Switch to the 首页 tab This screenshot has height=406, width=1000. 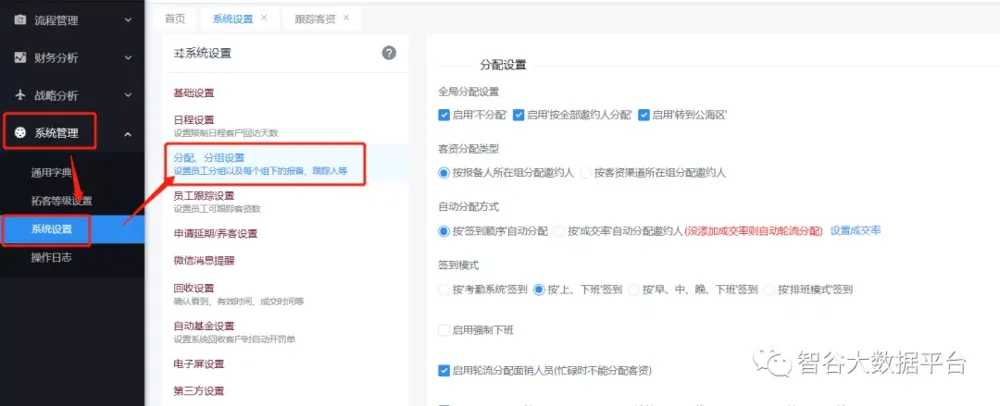[174, 18]
